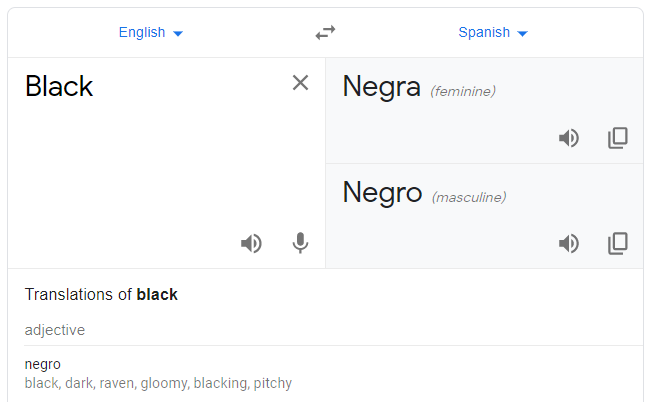The height and width of the screenshot is (402, 653).
Task: Select the Negro translation text
Action: coord(382,192)
